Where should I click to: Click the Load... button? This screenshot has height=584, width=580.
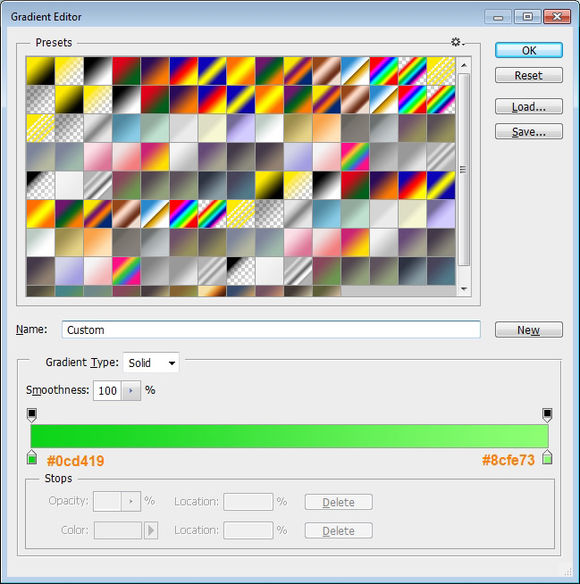[x=529, y=107]
